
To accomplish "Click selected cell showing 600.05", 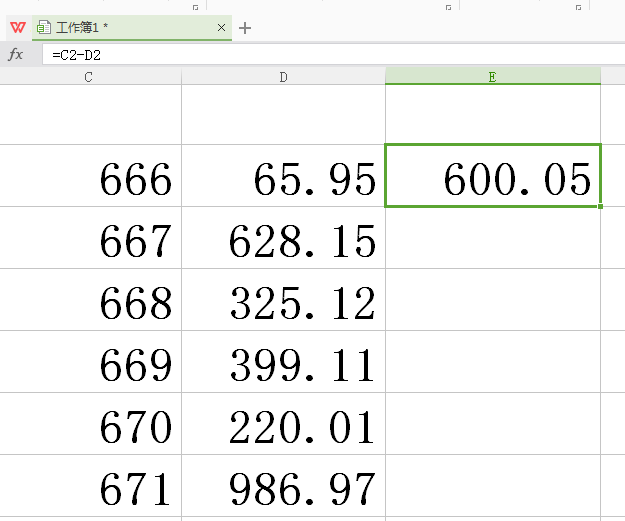I will coord(493,176).
